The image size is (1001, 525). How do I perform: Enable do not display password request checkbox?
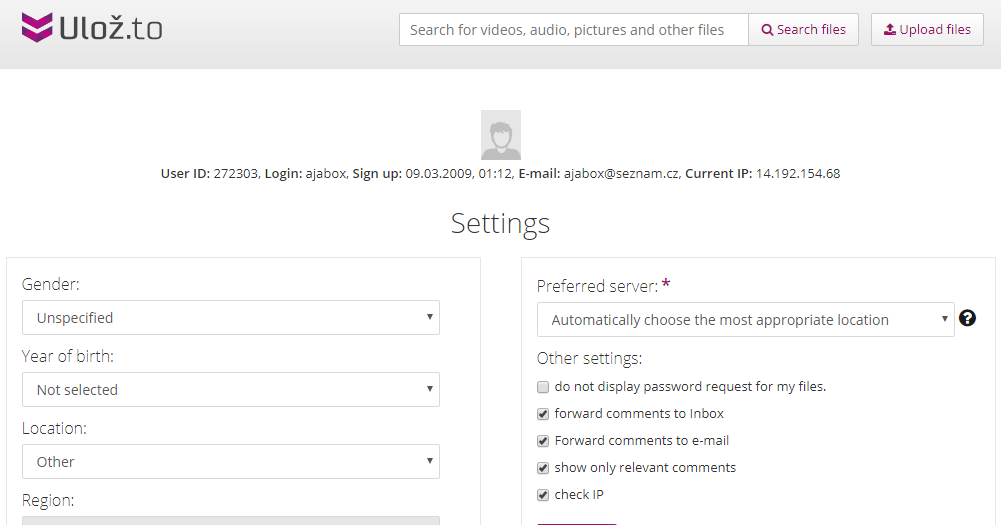pos(543,387)
